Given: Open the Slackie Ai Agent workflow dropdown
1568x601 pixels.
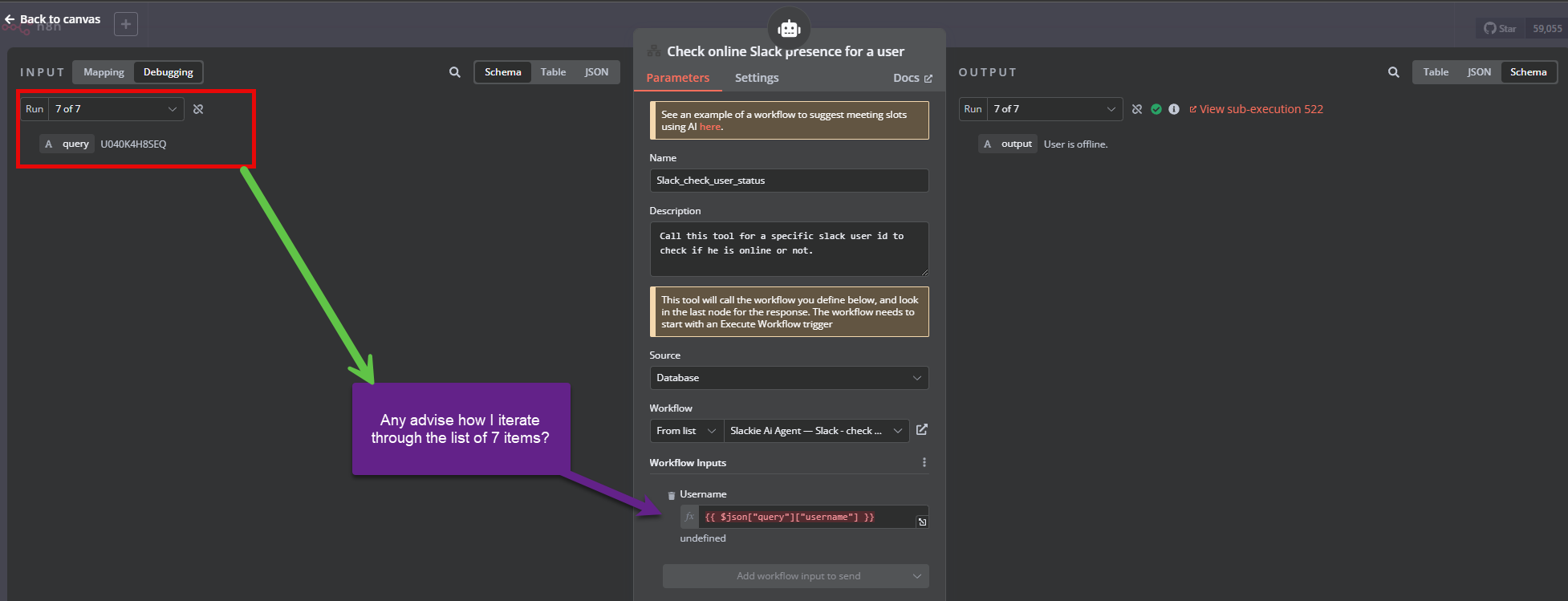Looking at the screenshot, I should click(x=816, y=431).
